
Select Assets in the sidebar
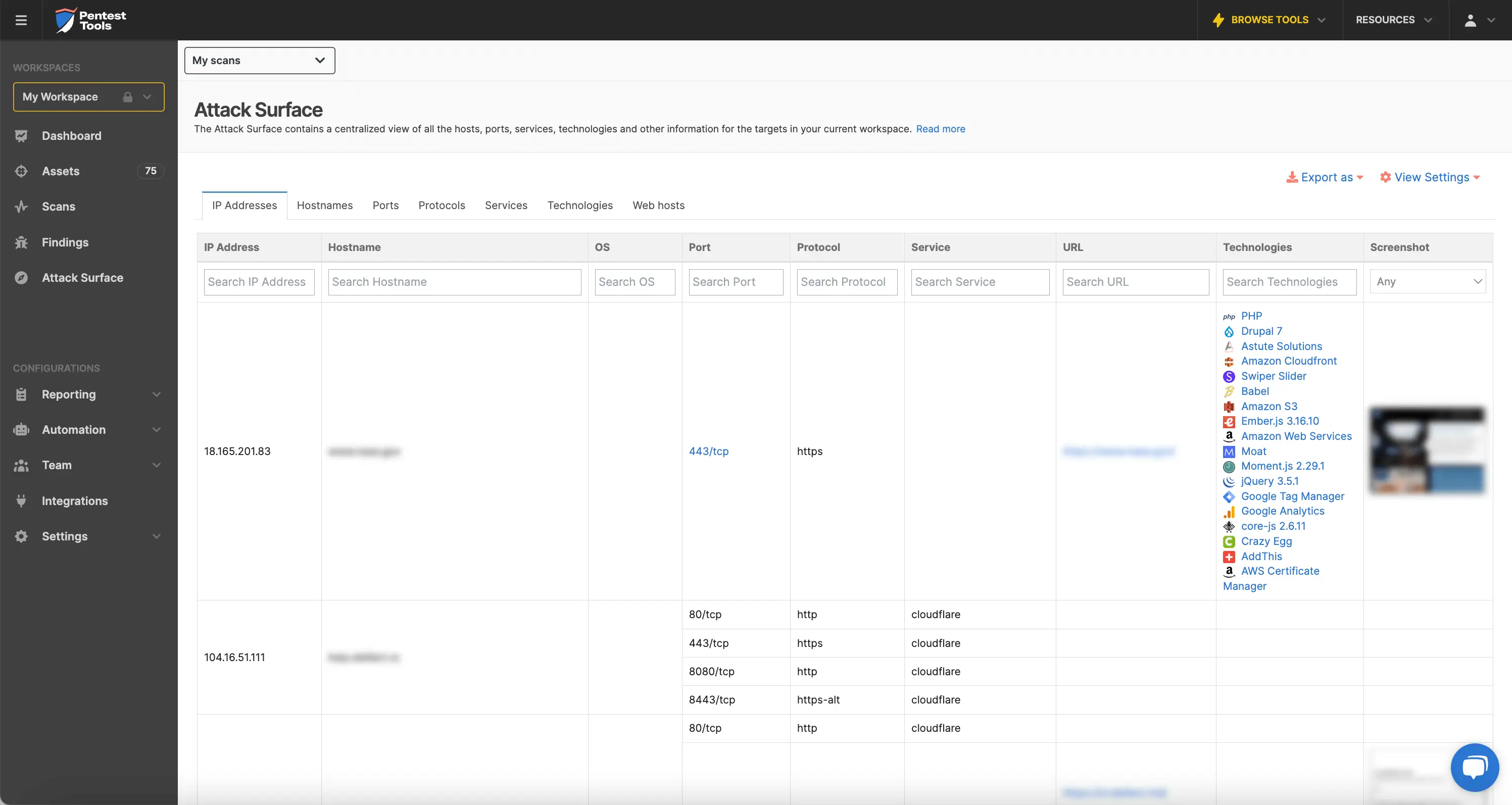[x=61, y=171]
